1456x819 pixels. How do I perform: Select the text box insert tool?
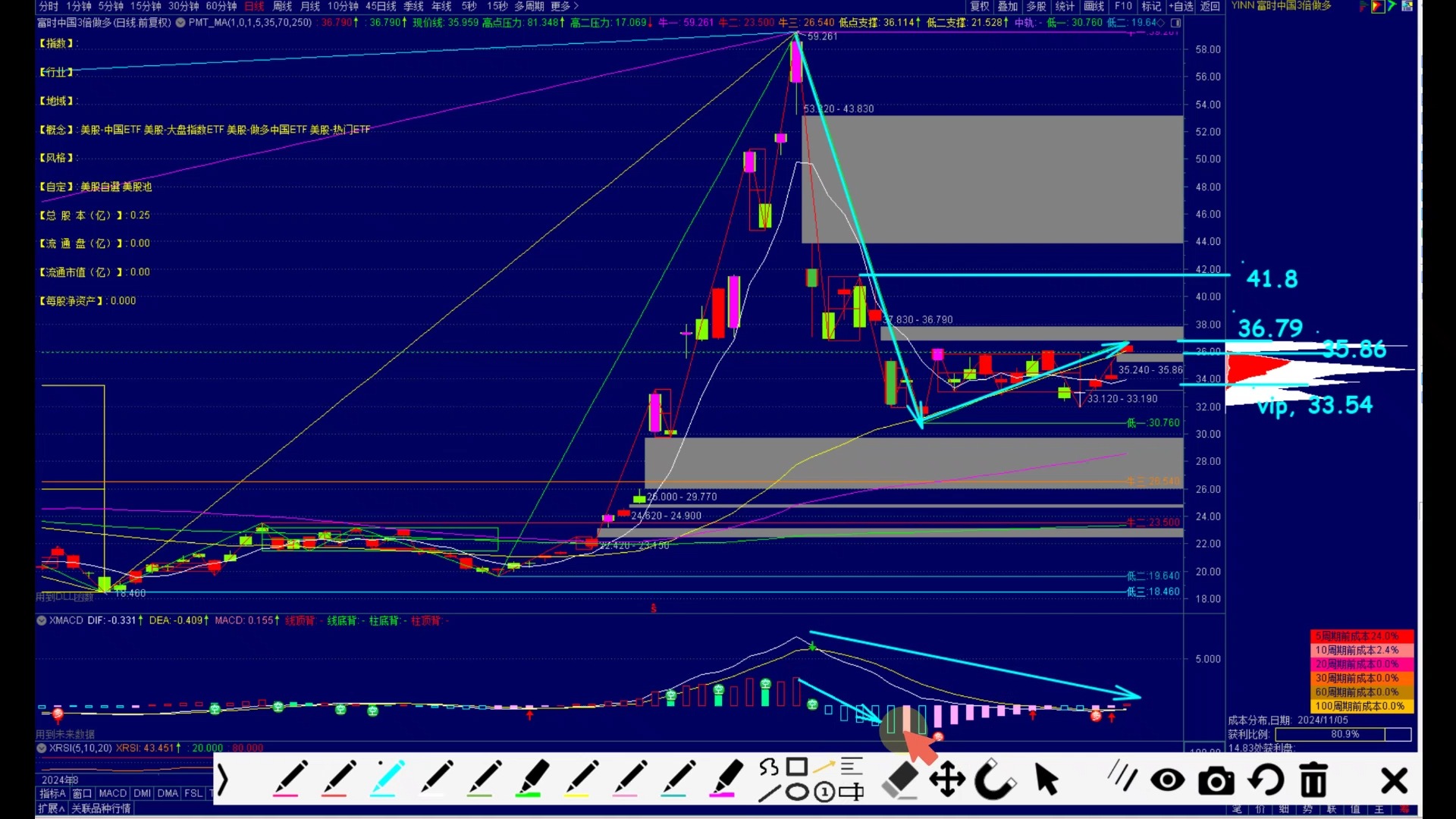(852, 793)
